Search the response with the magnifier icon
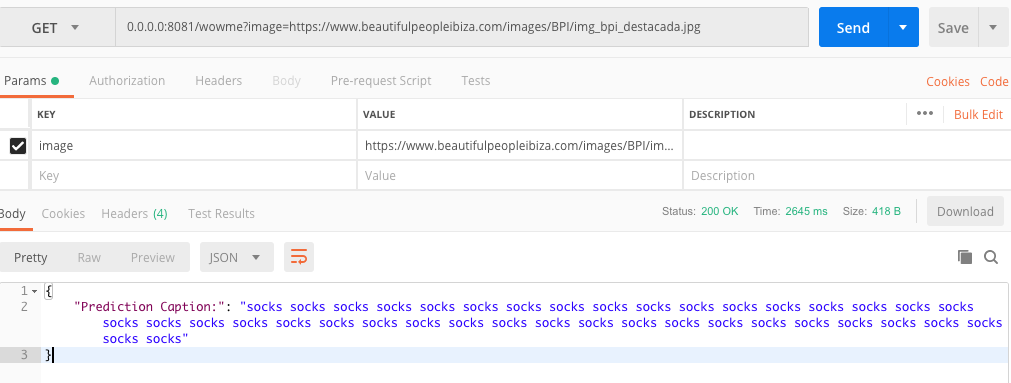Screen dimensions: 1011x383 coord(991,257)
